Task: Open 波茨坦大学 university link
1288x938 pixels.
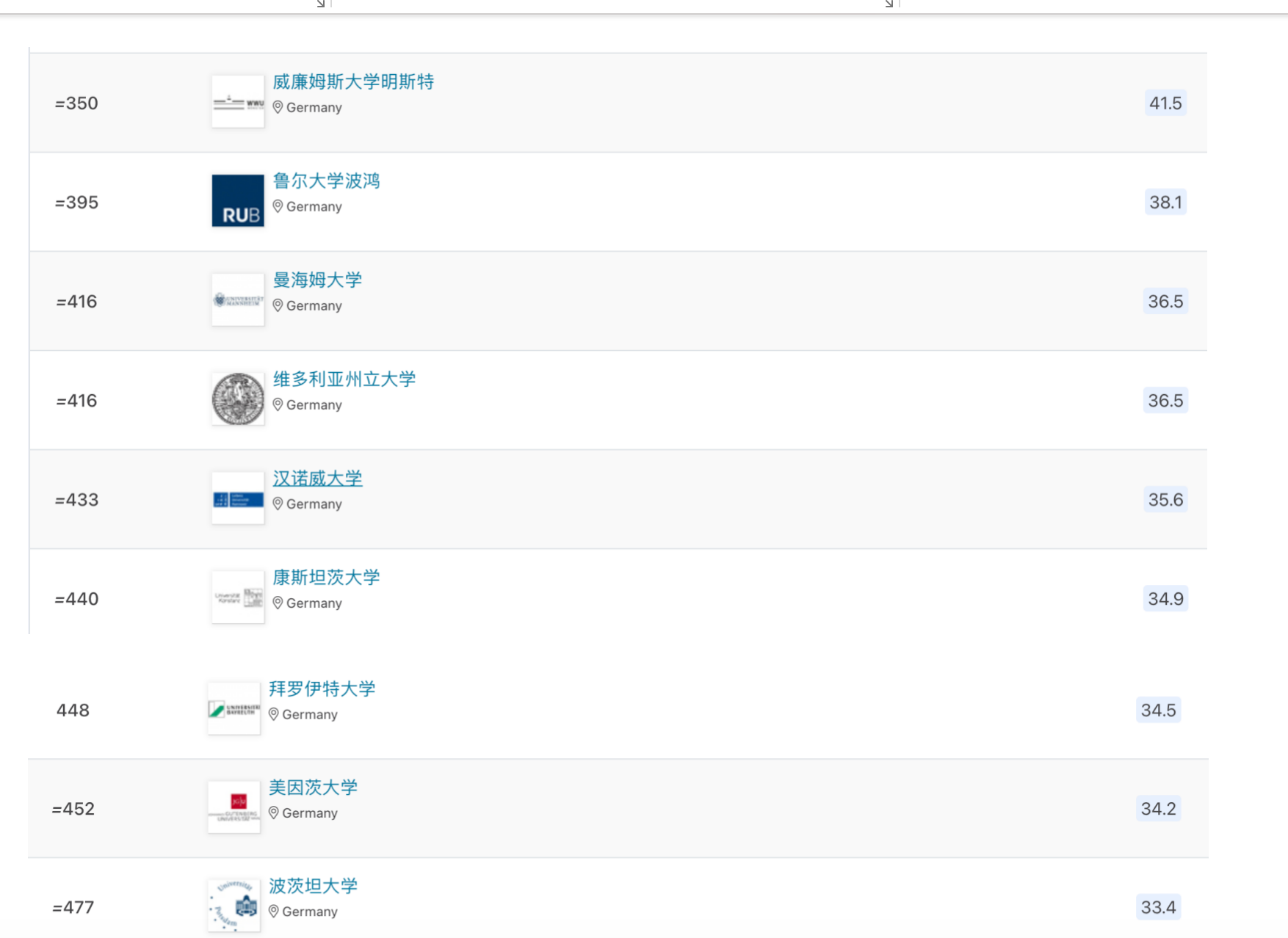Action: tap(313, 886)
